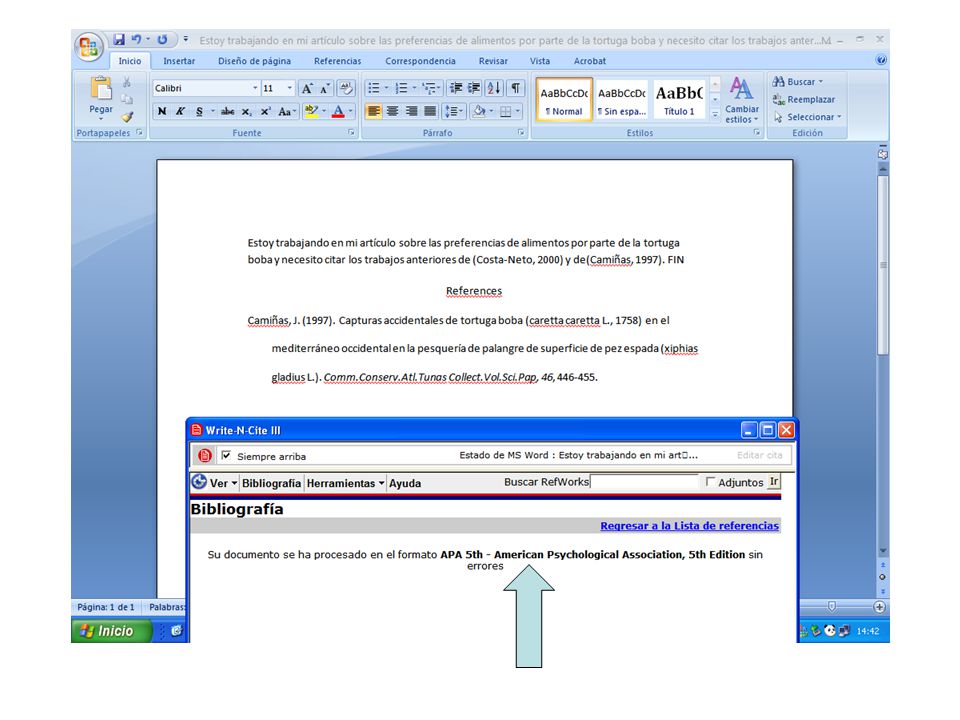The width and height of the screenshot is (960, 720).
Task: Open the change case Aa dropdown
Action: point(286,111)
